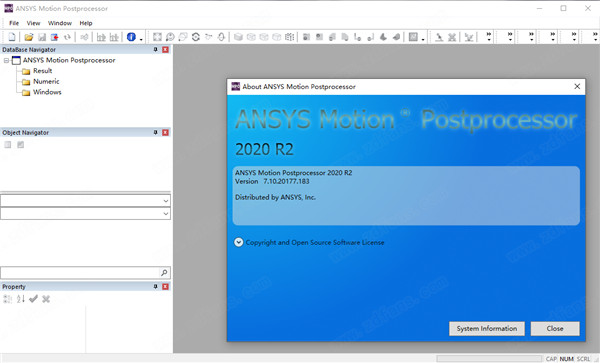
Task: Open a file with the folder icon
Action: tap(29, 37)
